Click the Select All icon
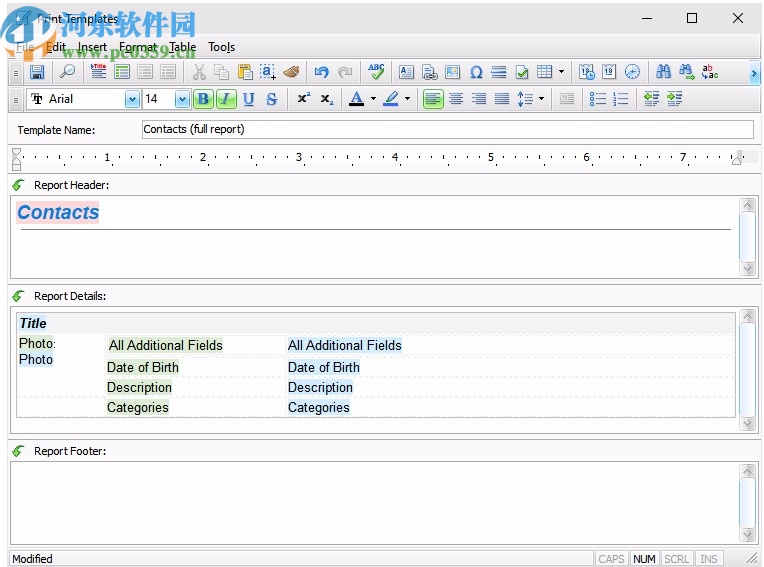Image resolution: width=764 pixels, height=567 pixels. pos(267,73)
